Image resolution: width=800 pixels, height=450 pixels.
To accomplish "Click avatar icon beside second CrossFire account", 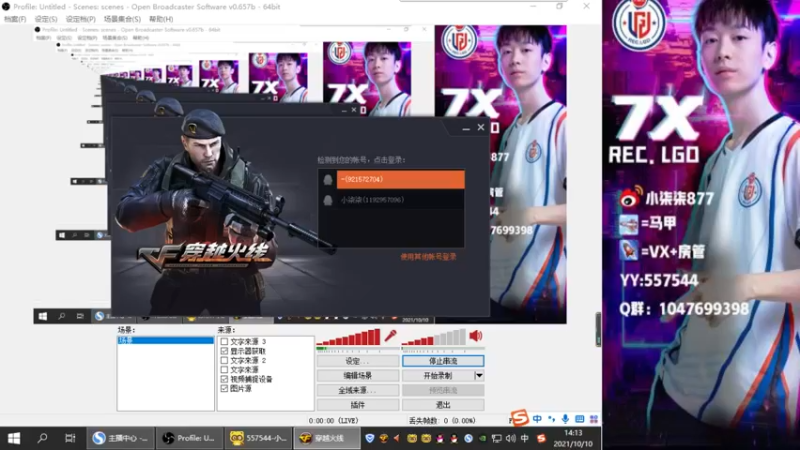I will 328,200.
